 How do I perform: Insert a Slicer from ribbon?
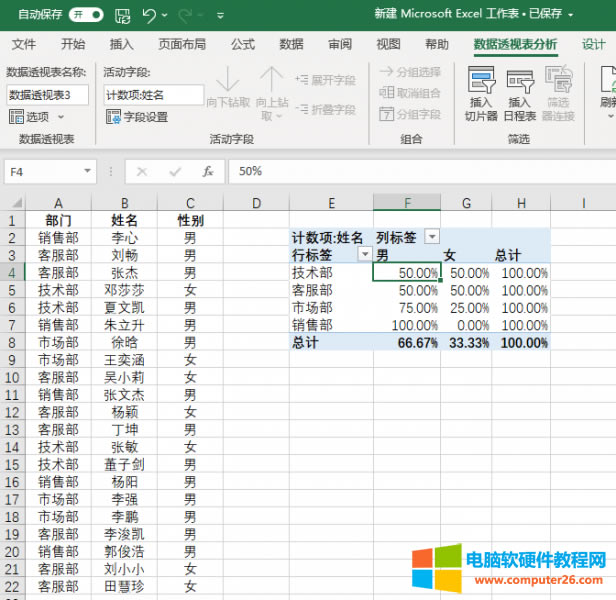tap(481, 95)
